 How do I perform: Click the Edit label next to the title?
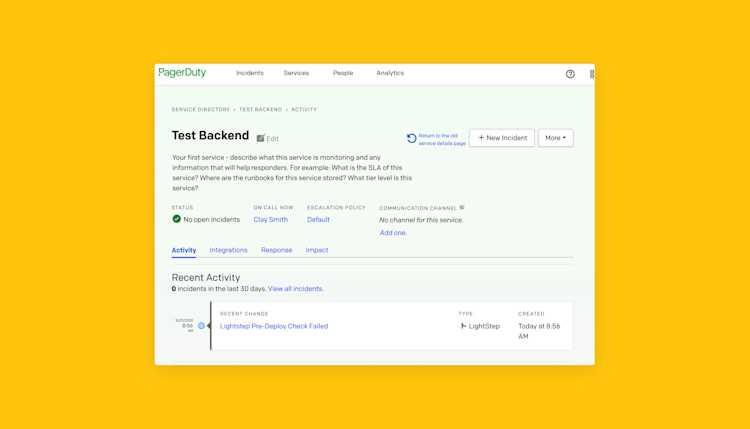272,139
